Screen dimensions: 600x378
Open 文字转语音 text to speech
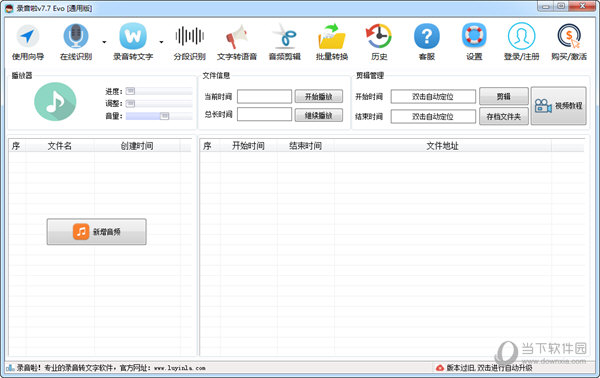point(237,42)
